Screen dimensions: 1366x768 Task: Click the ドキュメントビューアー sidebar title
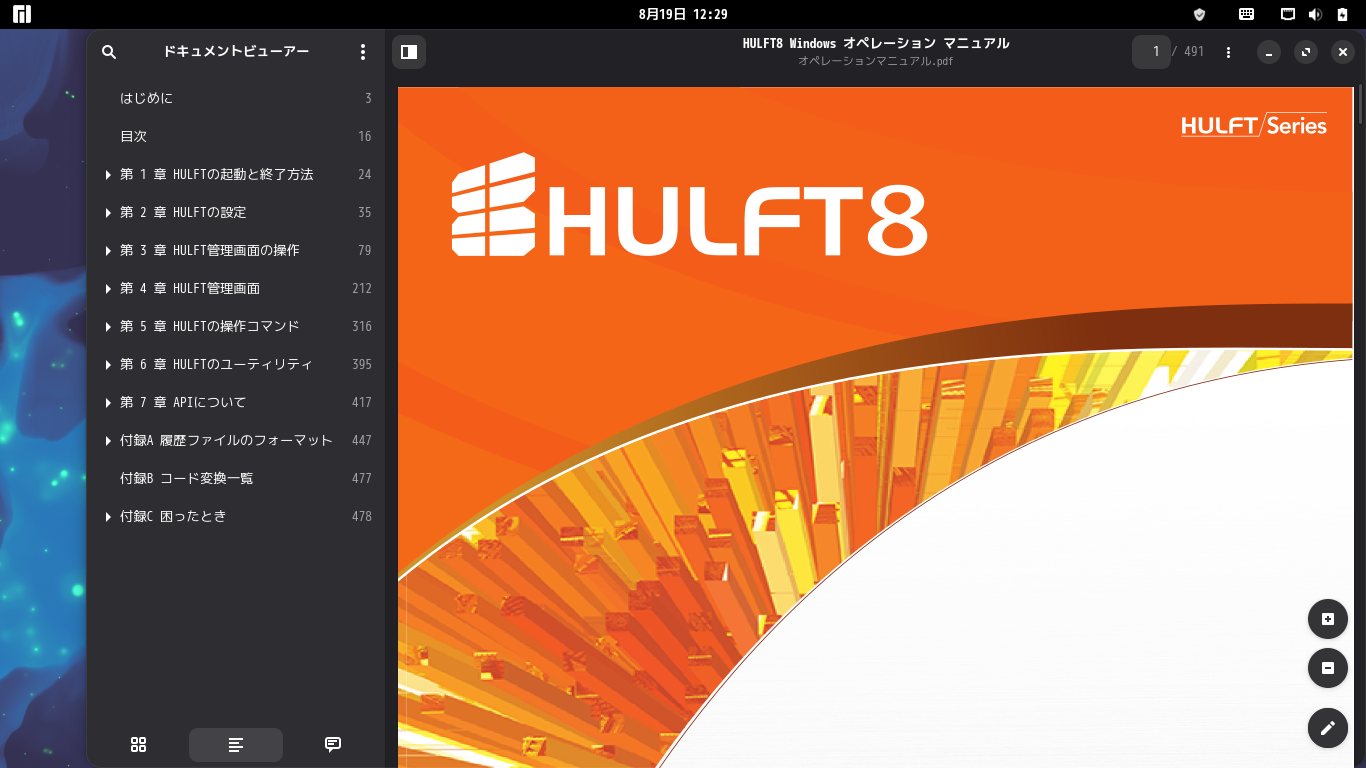[236, 52]
